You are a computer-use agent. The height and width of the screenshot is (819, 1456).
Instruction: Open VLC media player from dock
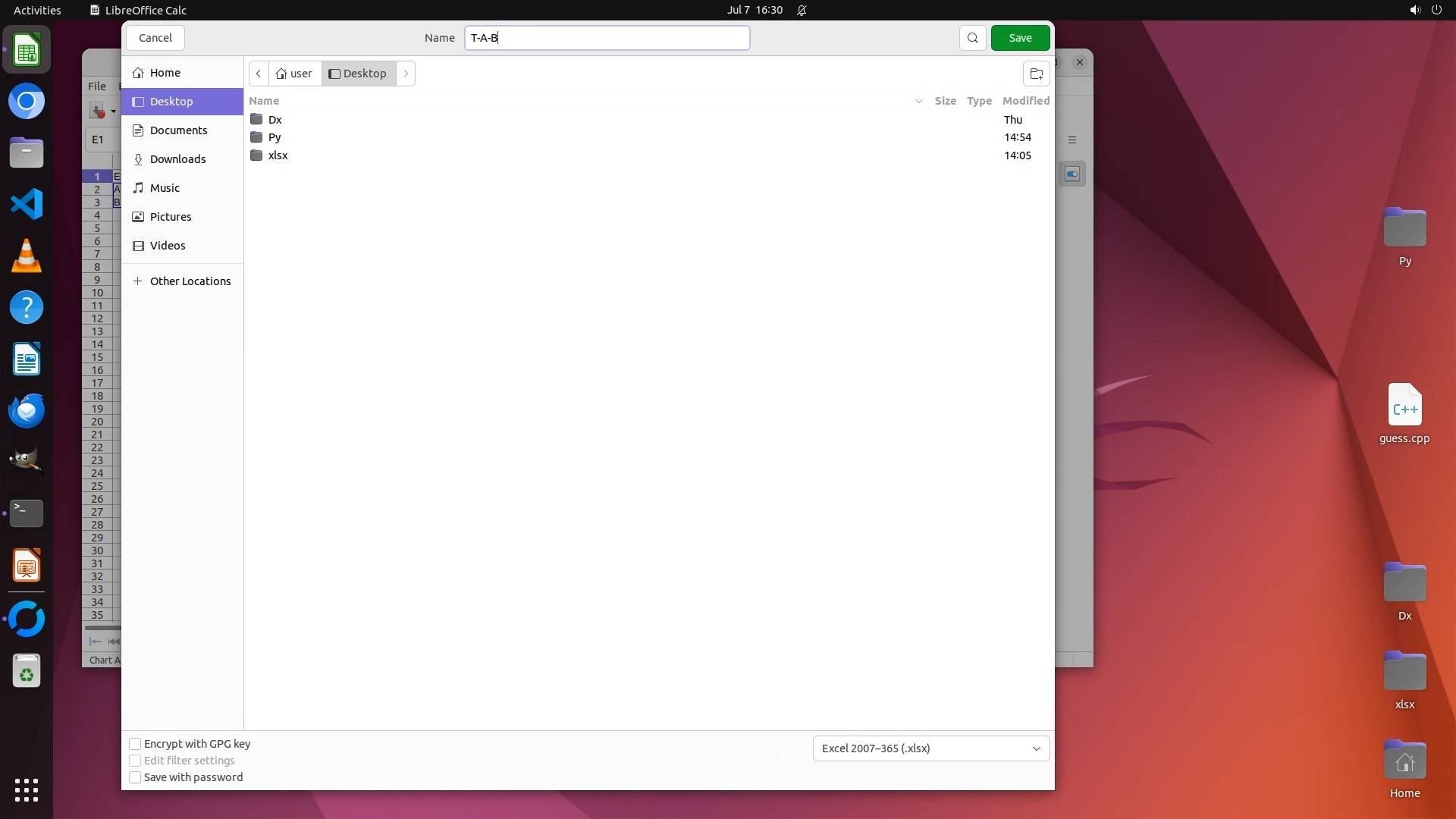point(27,256)
